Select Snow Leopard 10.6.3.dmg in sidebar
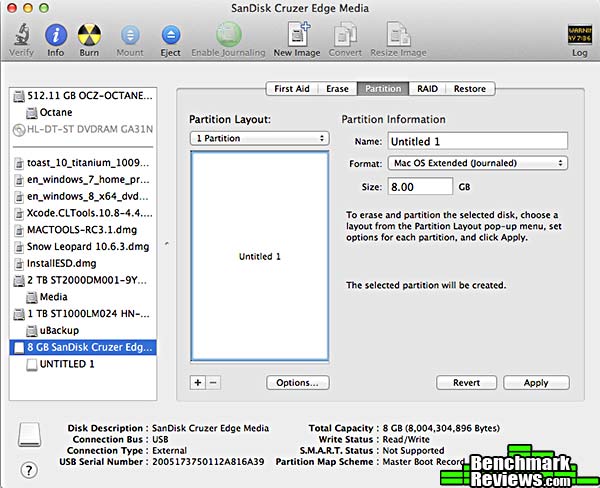 (83, 247)
